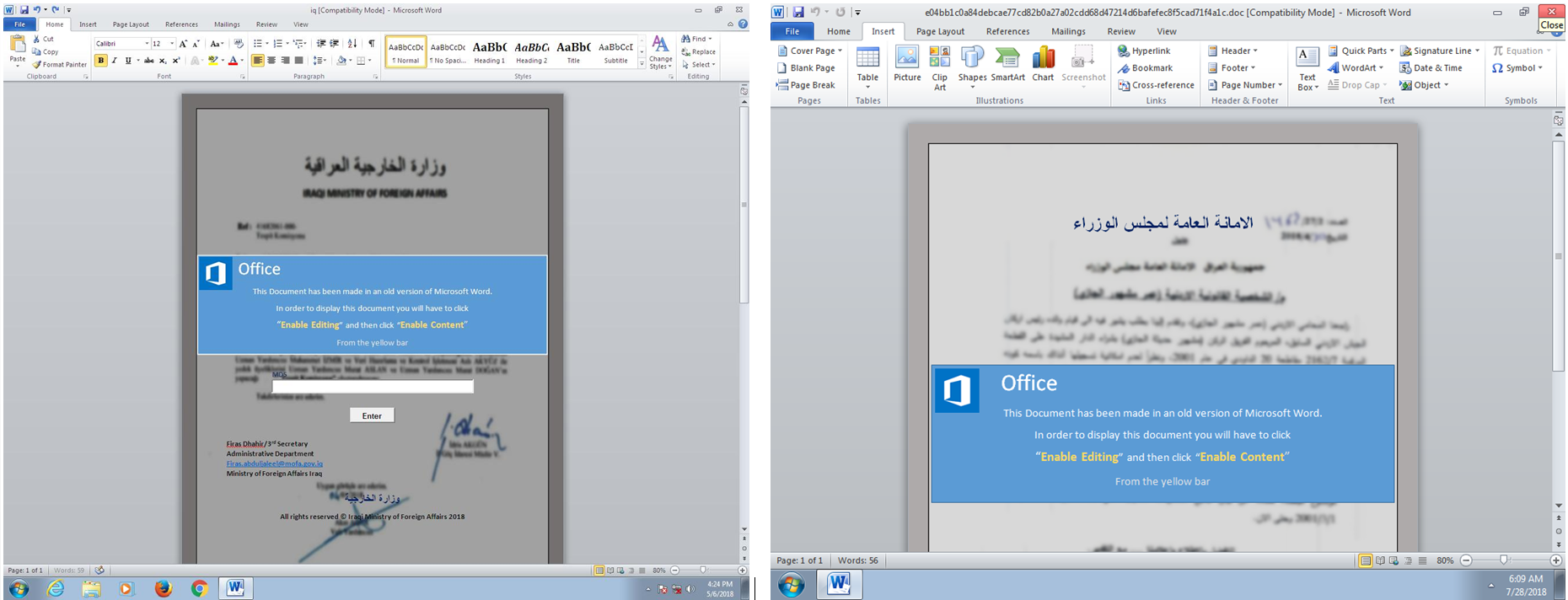This screenshot has width=1568, height=600.
Task: Open References tab in the e04bb1c0 window
Action: point(1007,31)
